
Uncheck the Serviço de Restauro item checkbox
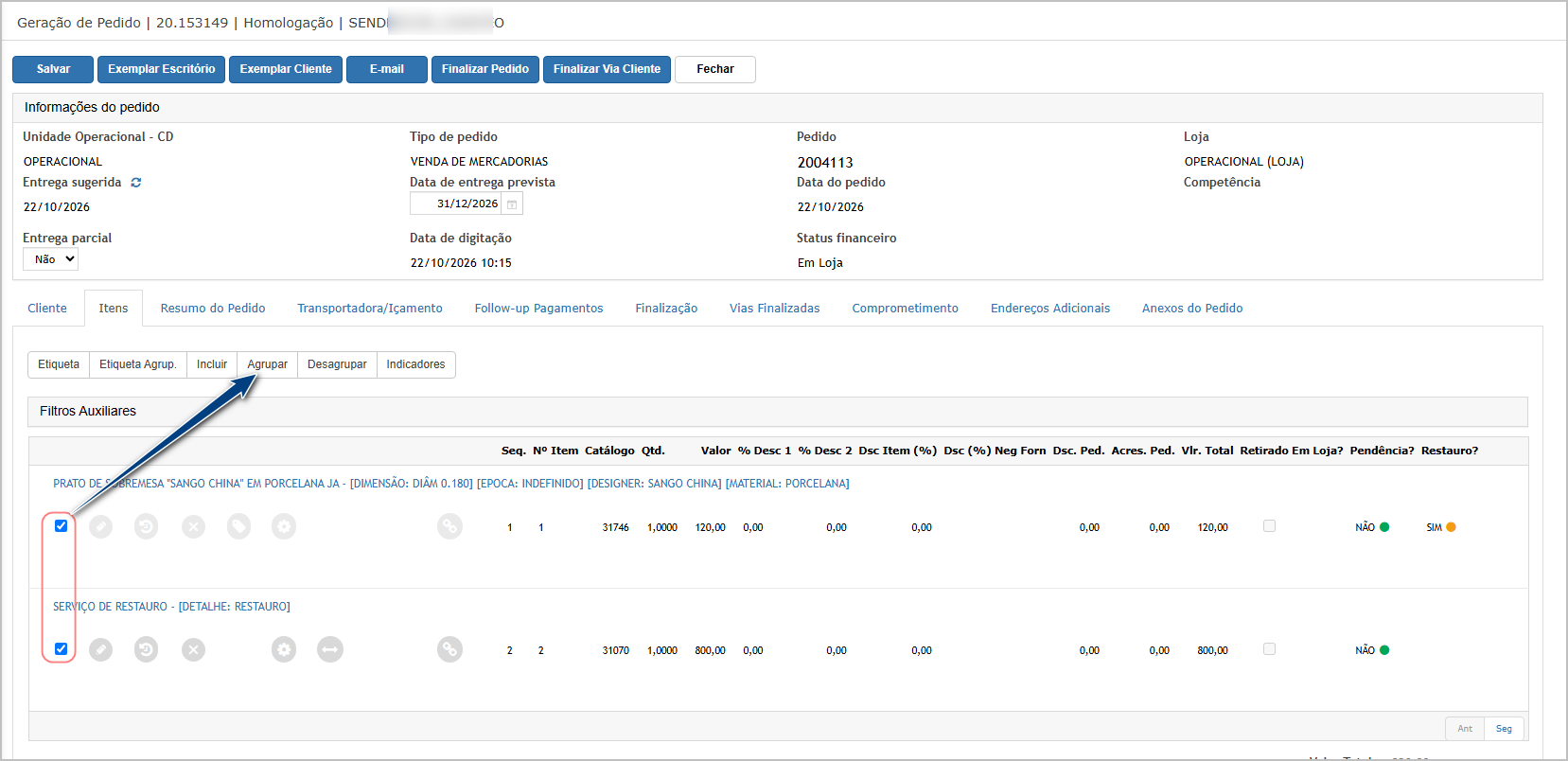[61, 648]
